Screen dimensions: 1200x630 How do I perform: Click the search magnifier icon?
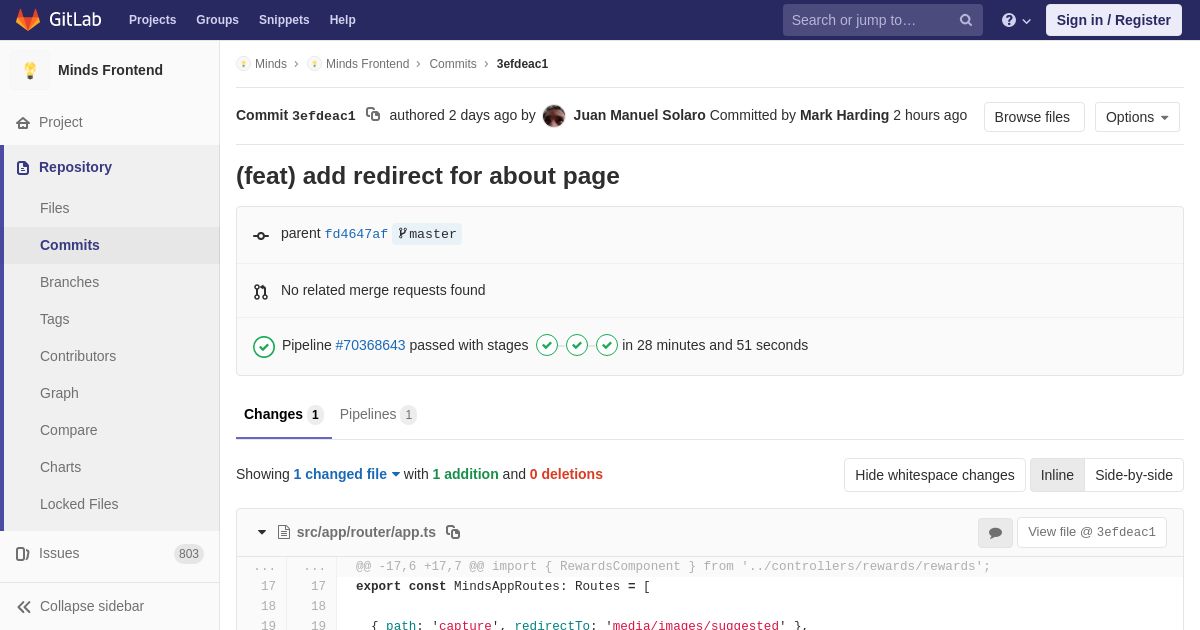pos(966,20)
